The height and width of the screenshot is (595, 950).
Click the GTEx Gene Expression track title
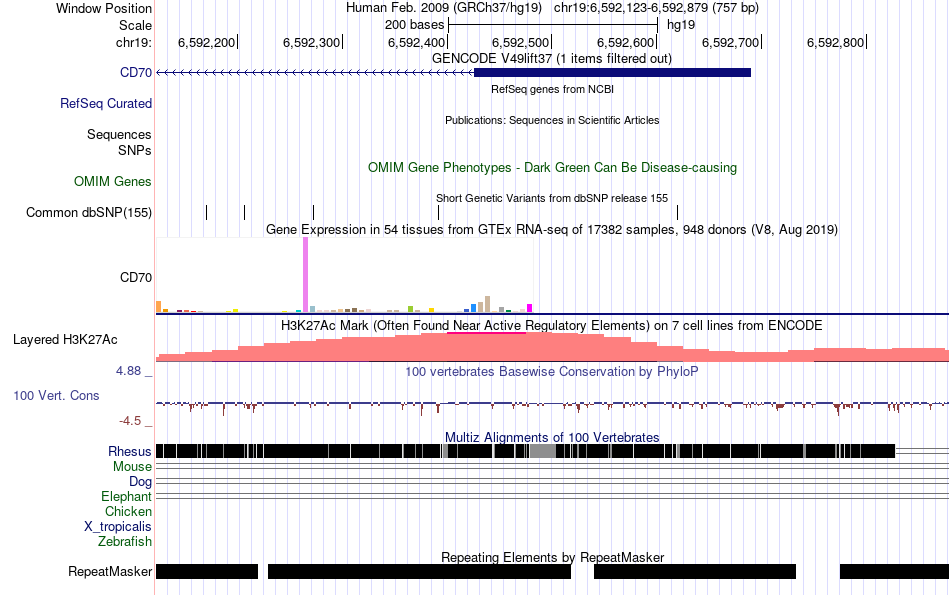[x=552, y=230]
